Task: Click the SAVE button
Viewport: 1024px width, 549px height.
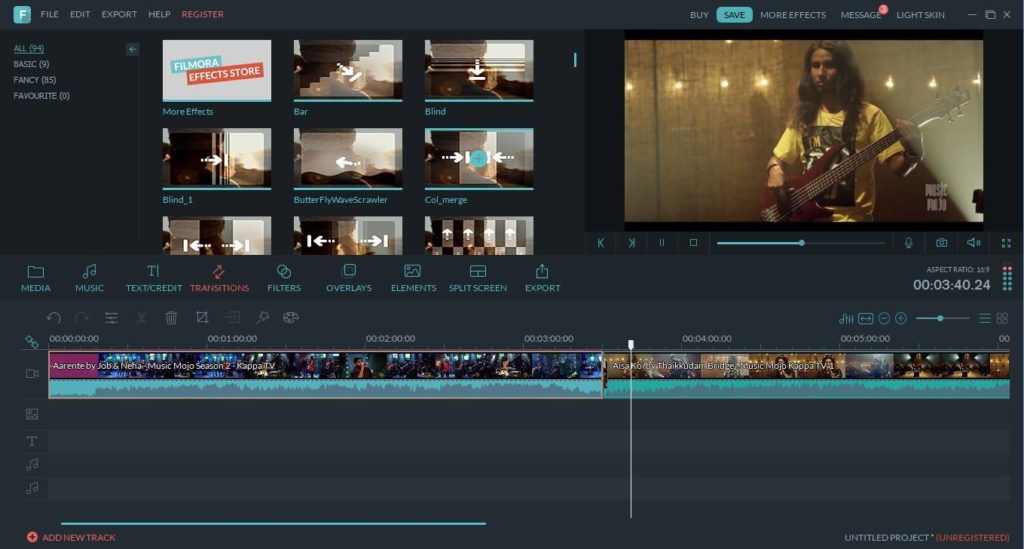Action: tap(734, 15)
